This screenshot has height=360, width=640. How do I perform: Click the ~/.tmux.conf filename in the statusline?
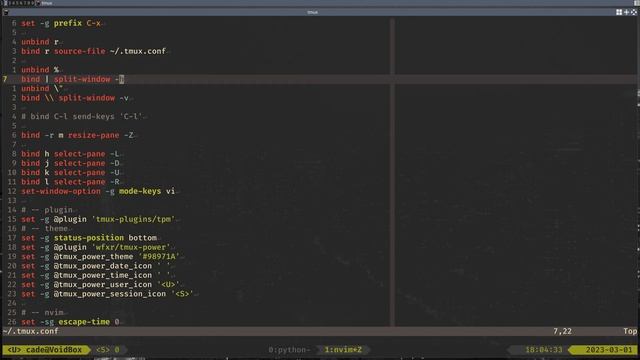tap(31, 331)
